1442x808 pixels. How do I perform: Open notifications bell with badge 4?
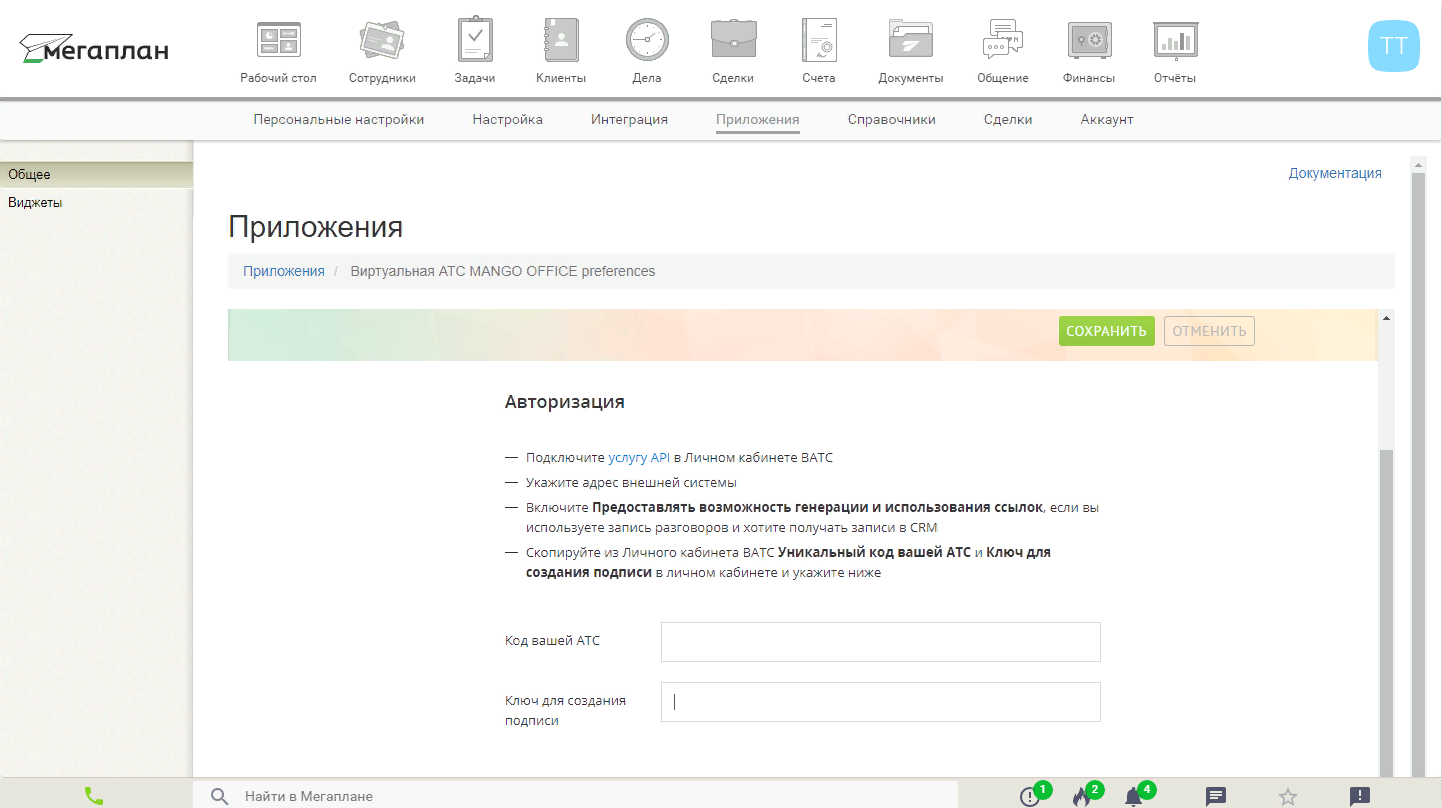tap(1134, 797)
